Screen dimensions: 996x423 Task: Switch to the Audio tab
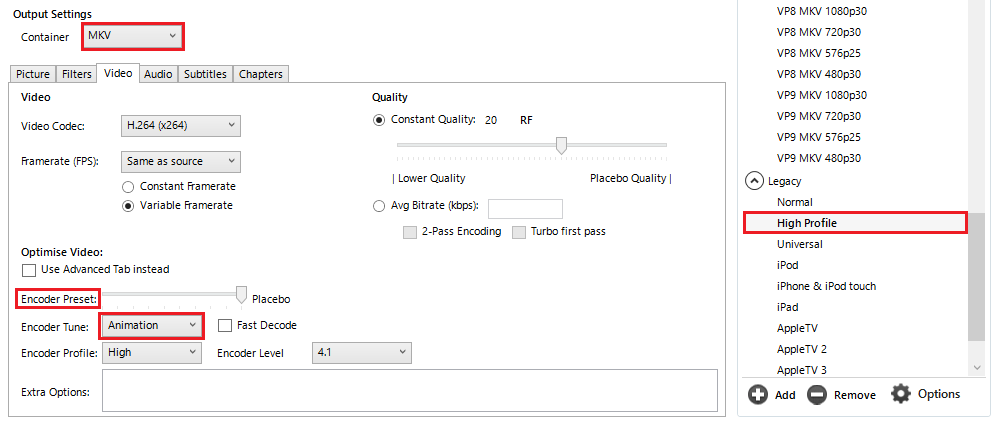[158, 74]
